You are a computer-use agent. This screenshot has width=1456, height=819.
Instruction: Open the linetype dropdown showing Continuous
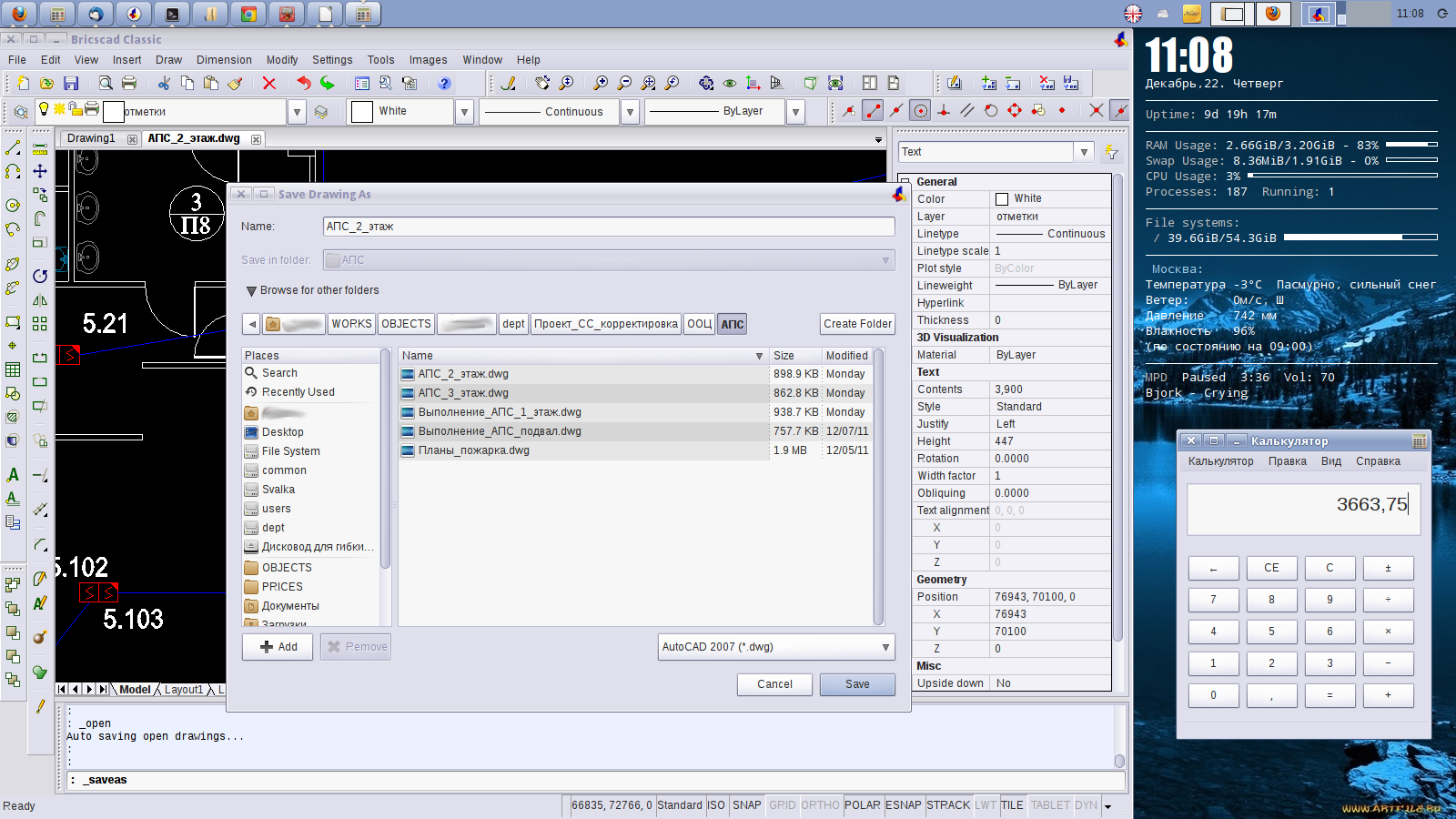click(630, 112)
